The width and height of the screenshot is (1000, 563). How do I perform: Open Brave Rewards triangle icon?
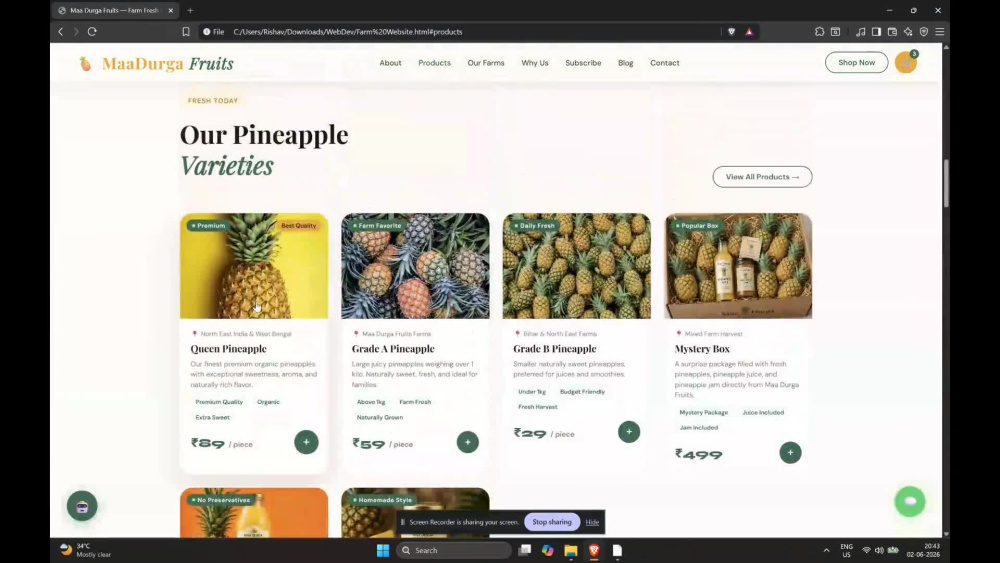749,31
